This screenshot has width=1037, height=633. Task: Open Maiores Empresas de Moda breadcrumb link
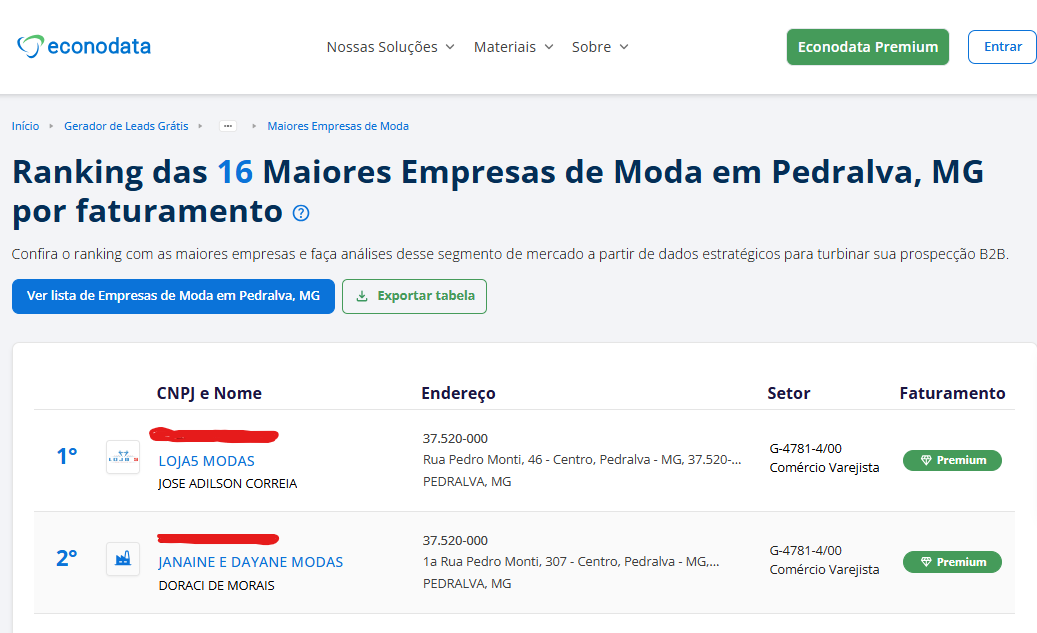tap(338, 126)
